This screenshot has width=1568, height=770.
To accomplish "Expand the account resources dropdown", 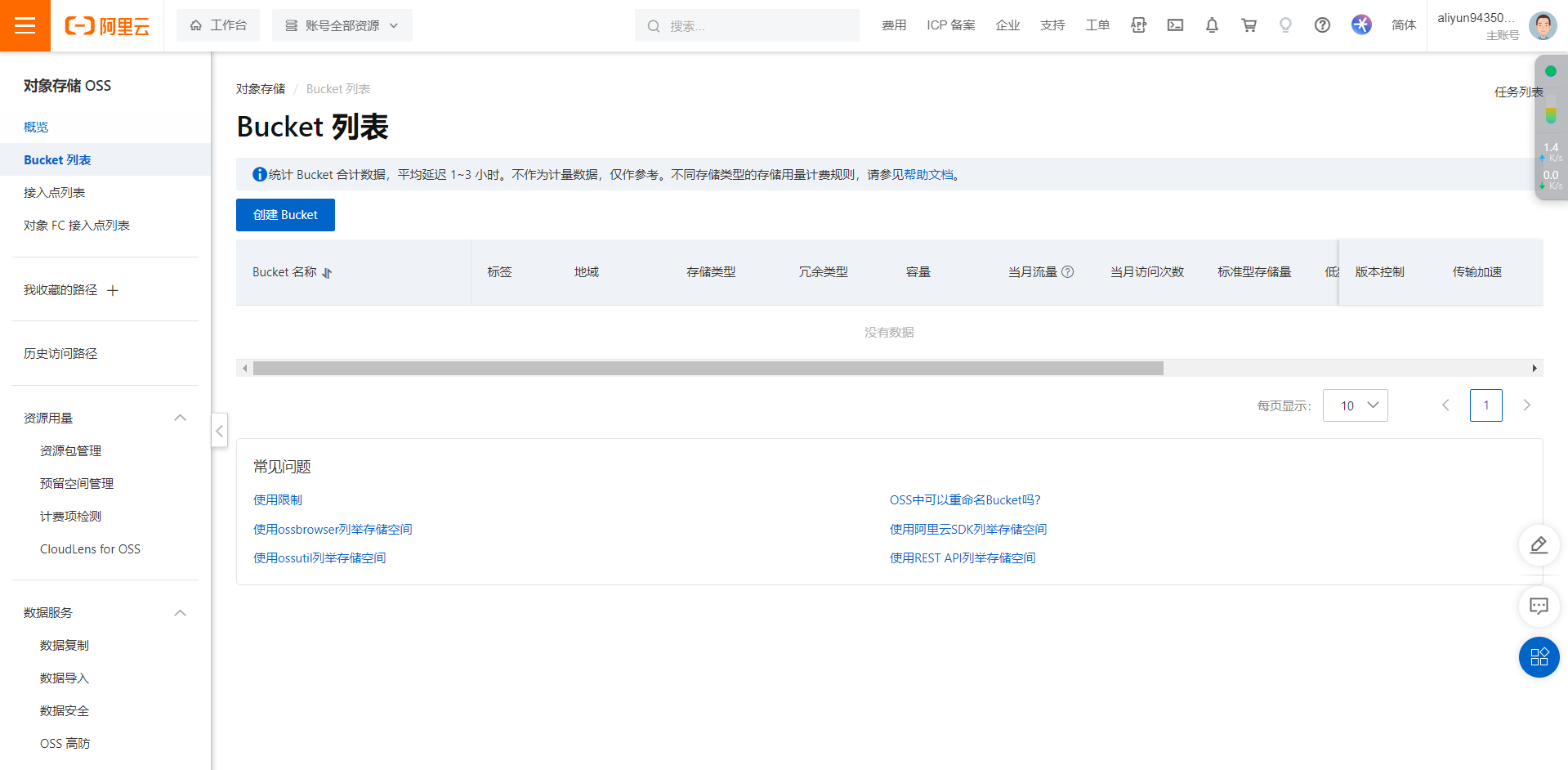I will coord(342,25).
